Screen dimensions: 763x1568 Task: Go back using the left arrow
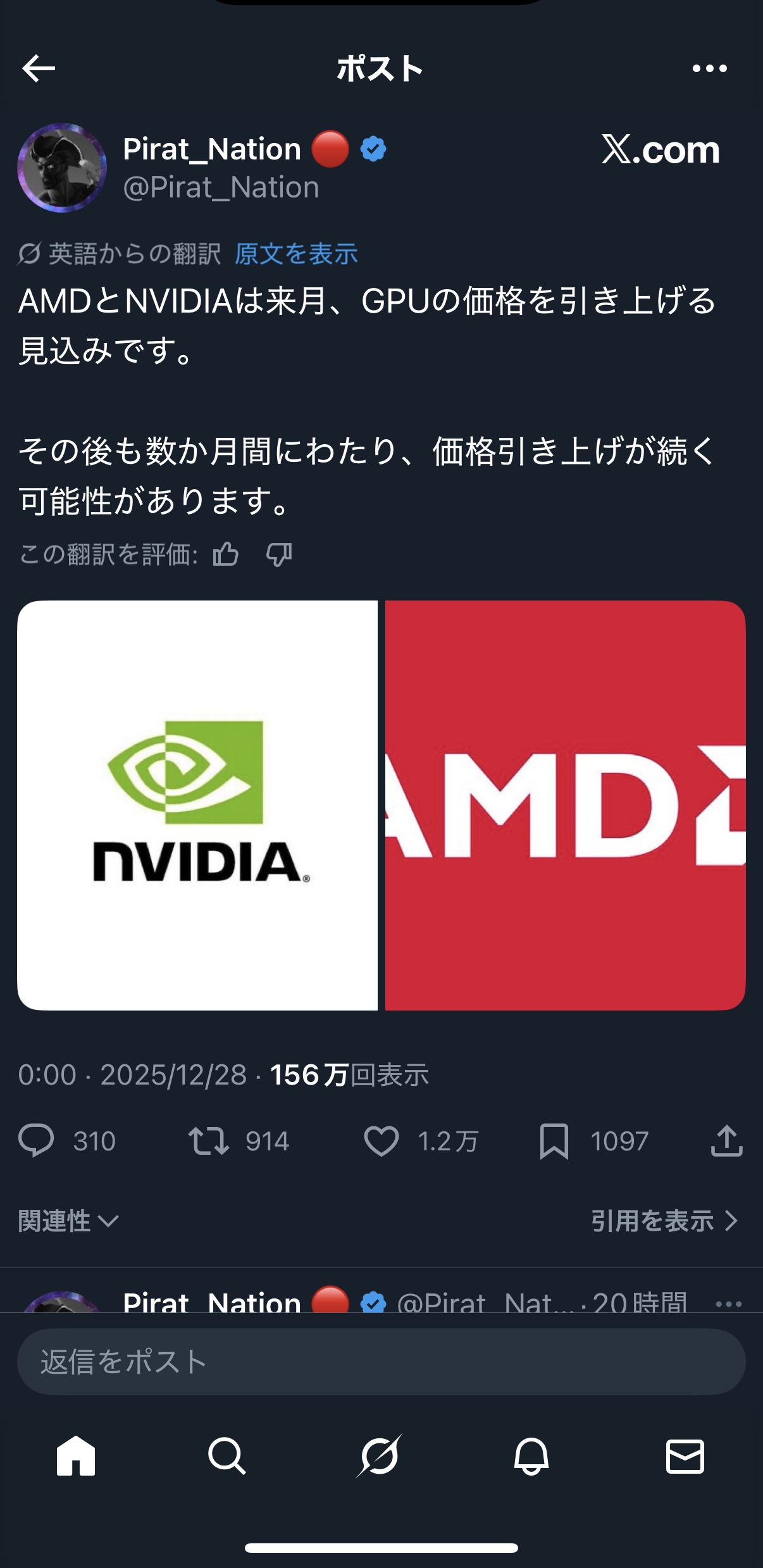point(39,68)
